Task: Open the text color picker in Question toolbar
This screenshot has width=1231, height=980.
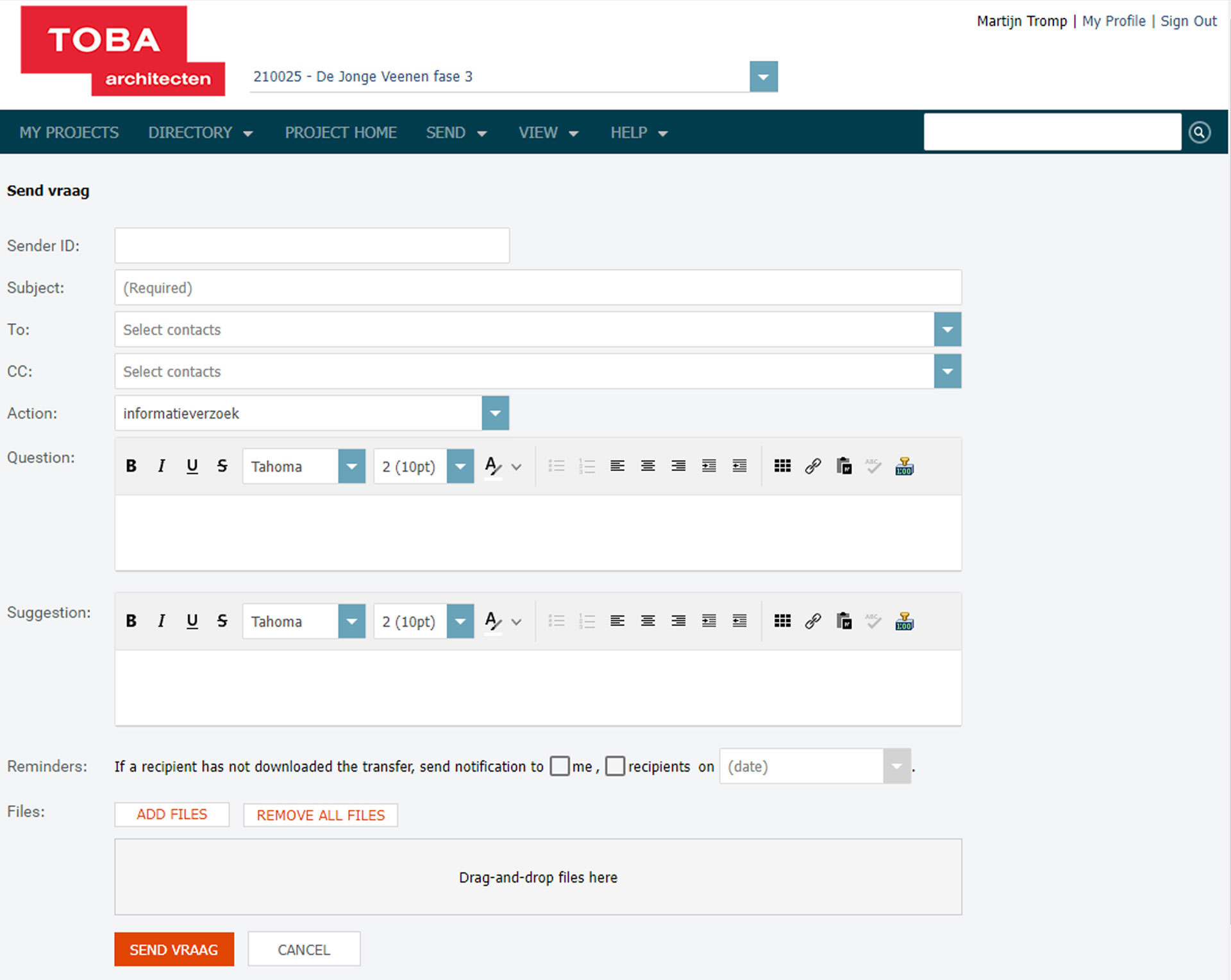Action: (x=492, y=466)
